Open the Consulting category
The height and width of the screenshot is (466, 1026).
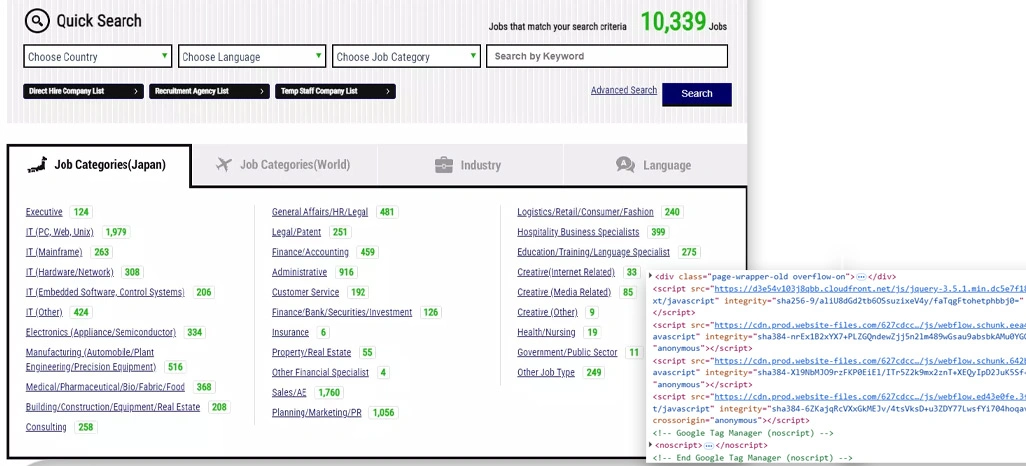(x=46, y=427)
